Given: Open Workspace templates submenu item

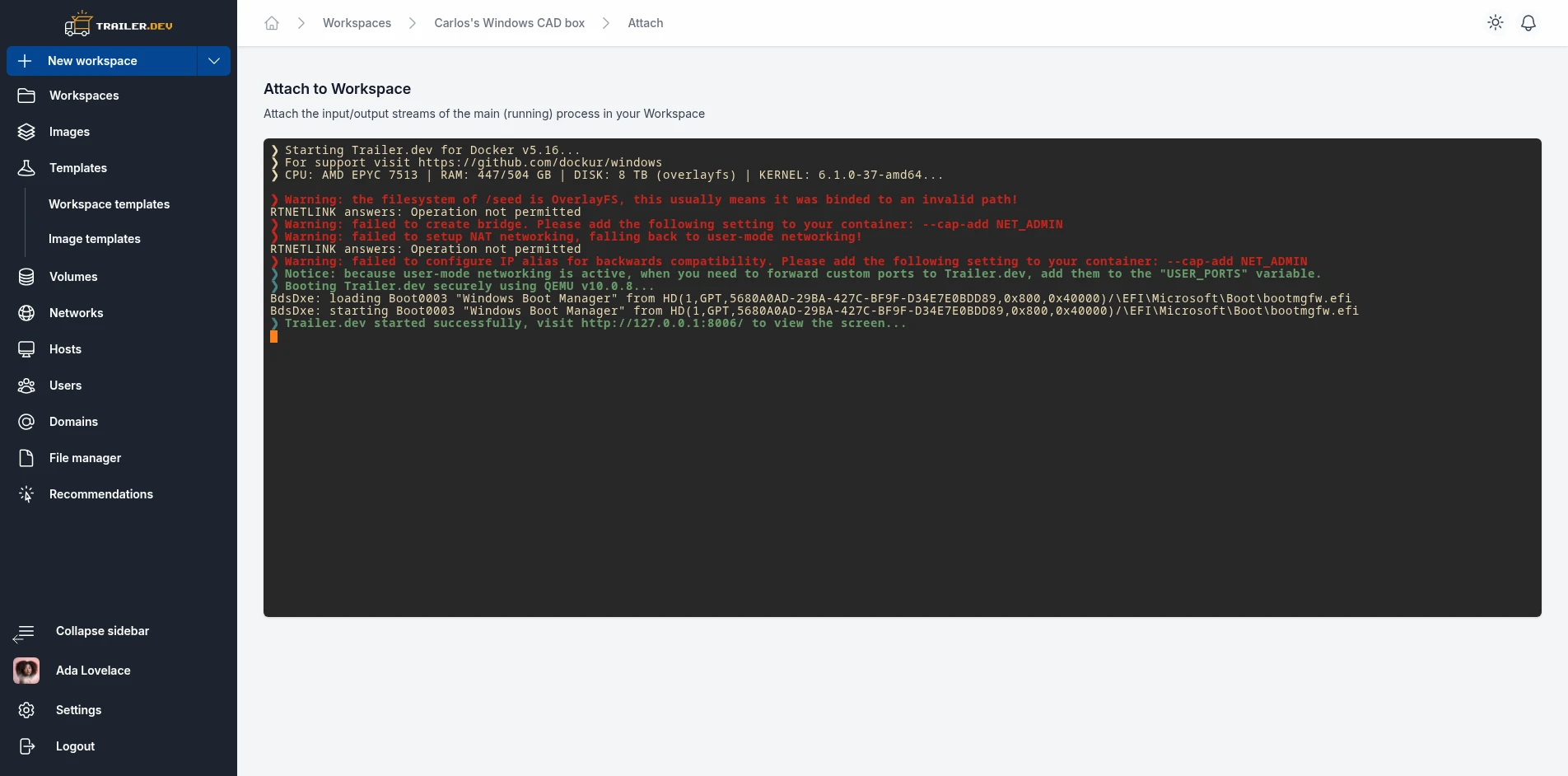Looking at the screenshot, I should click(x=109, y=204).
